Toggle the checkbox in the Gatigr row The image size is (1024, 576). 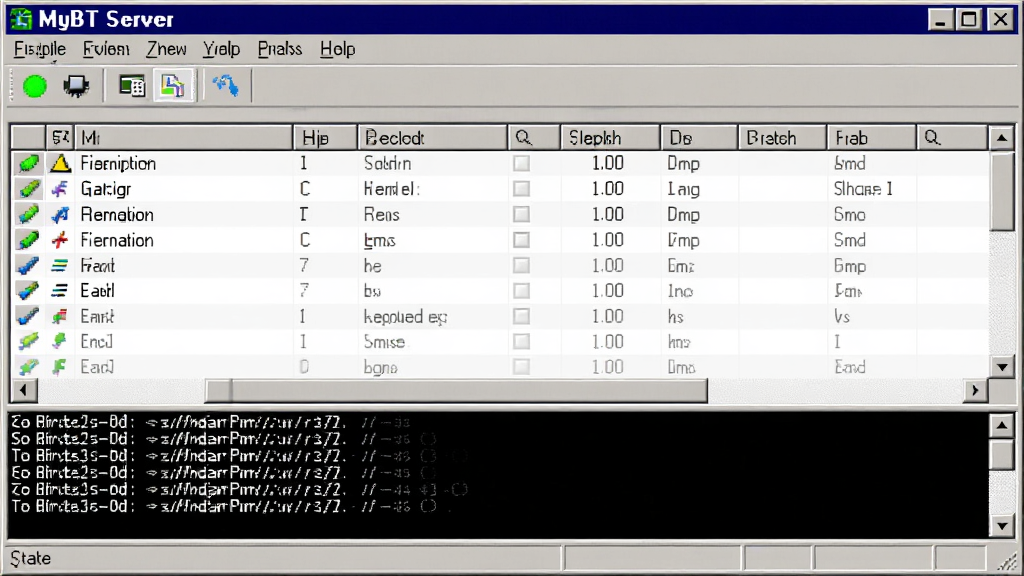click(x=521, y=189)
